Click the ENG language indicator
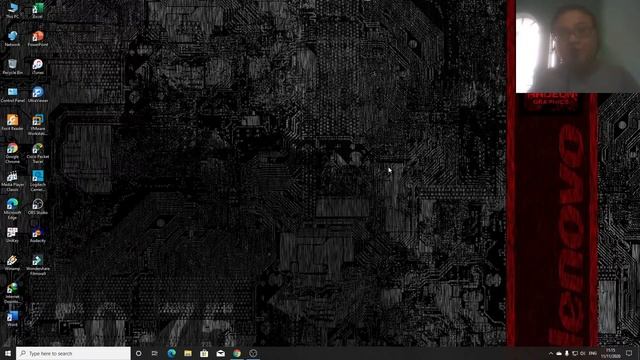This screenshot has width=640, height=360. point(593,353)
